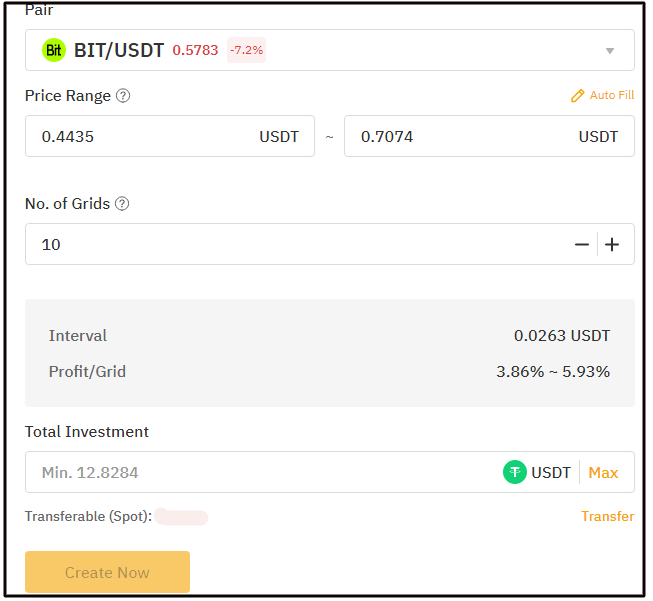Increase the grid count with plus button
The height and width of the screenshot is (601, 653).
coord(612,244)
